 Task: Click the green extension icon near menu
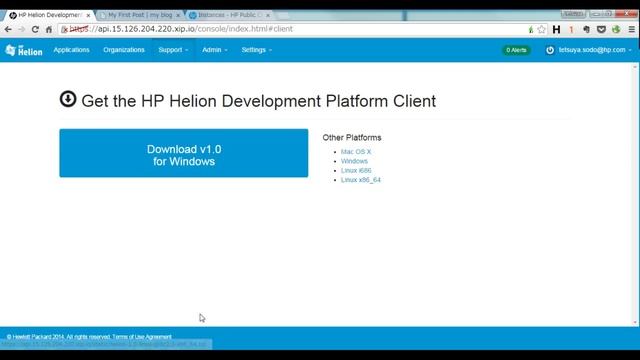coord(616,29)
